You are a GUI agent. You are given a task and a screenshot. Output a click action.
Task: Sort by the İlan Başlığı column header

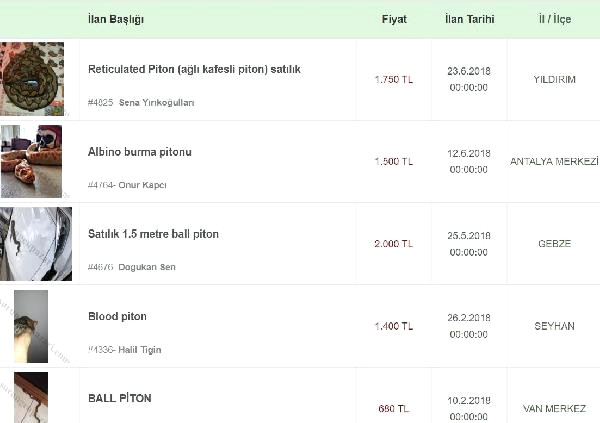click(116, 20)
